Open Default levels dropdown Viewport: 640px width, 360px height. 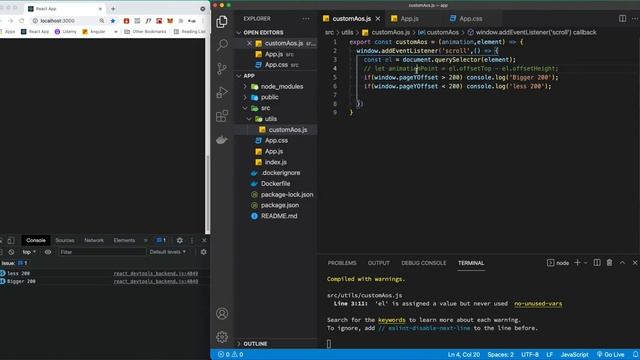pyautogui.click(x=168, y=252)
